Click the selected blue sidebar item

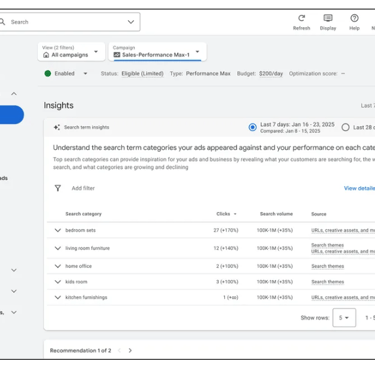coord(12,115)
